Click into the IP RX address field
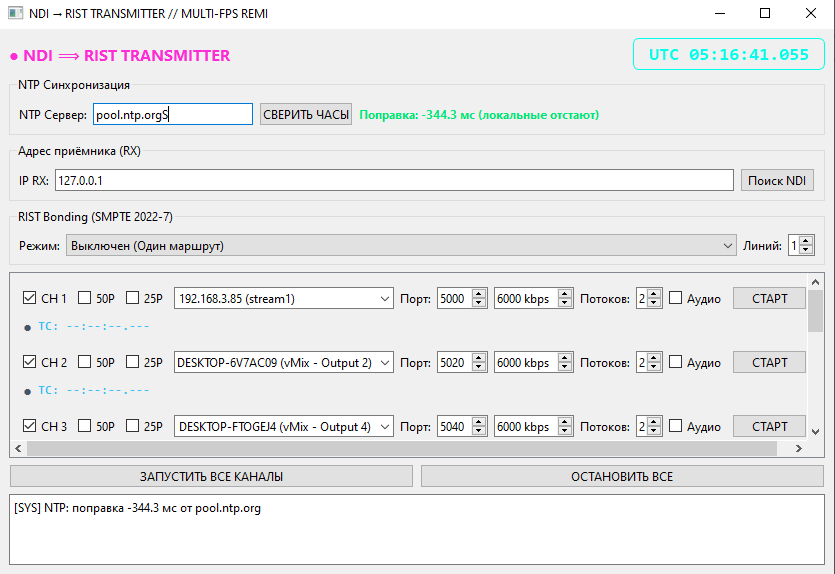 [x=394, y=181]
